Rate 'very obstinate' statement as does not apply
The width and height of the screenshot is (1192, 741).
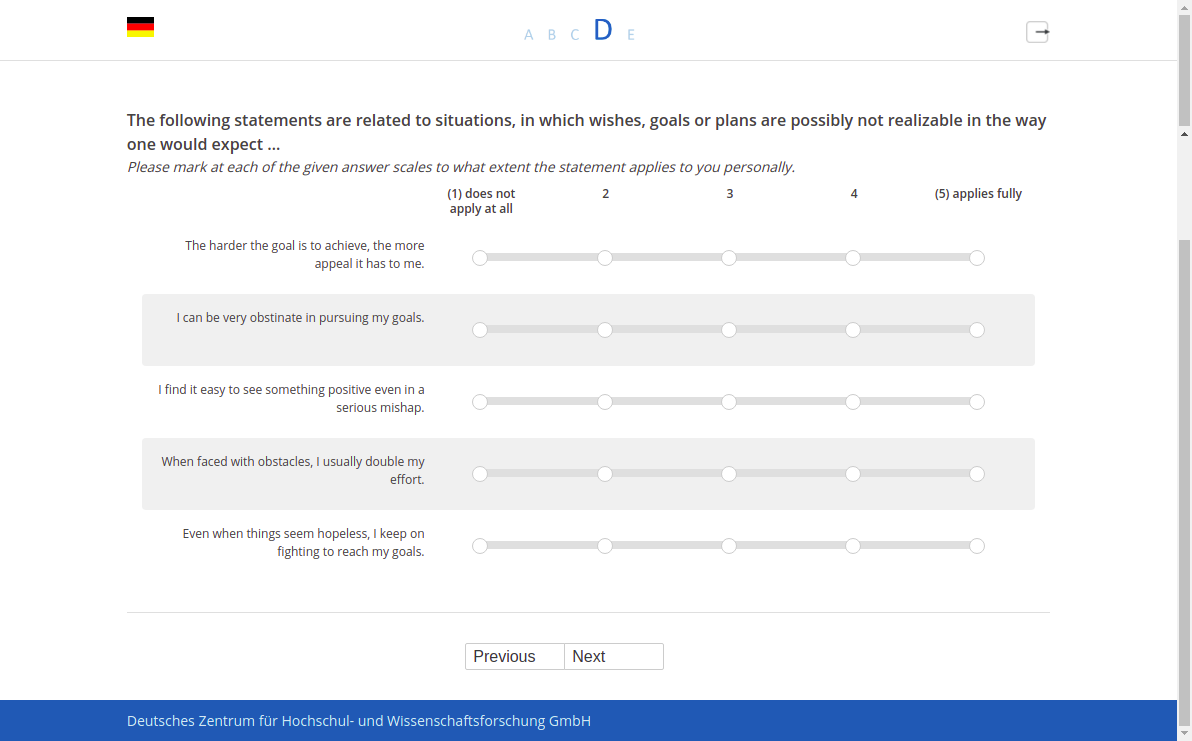(x=480, y=330)
